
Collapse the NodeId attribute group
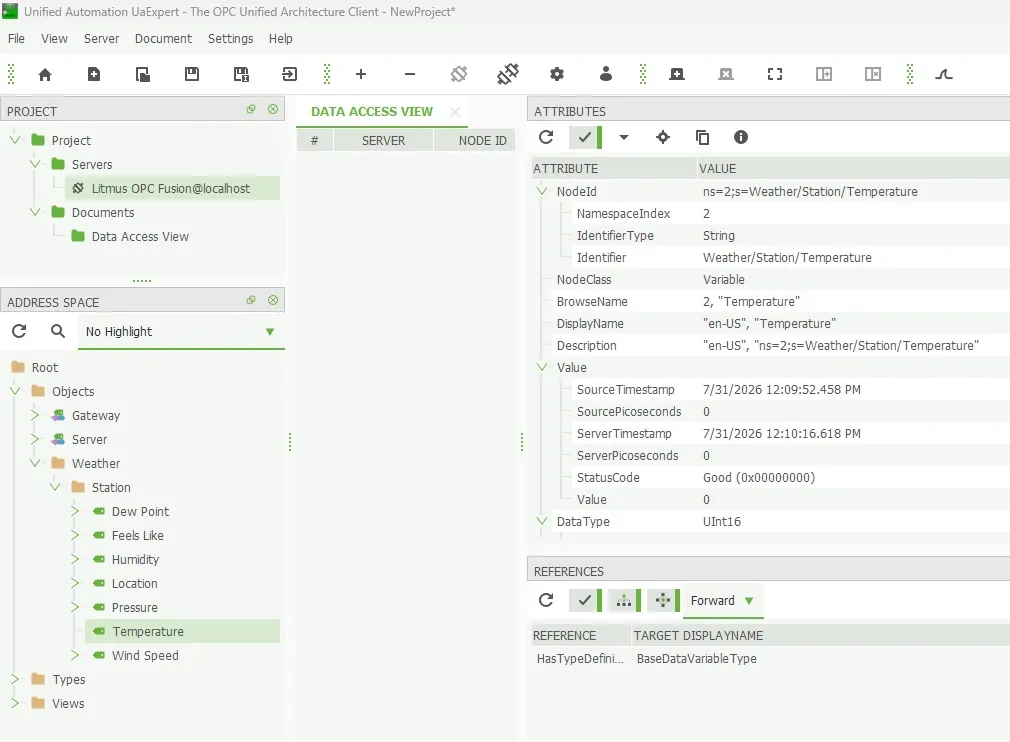tap(542, 191)
